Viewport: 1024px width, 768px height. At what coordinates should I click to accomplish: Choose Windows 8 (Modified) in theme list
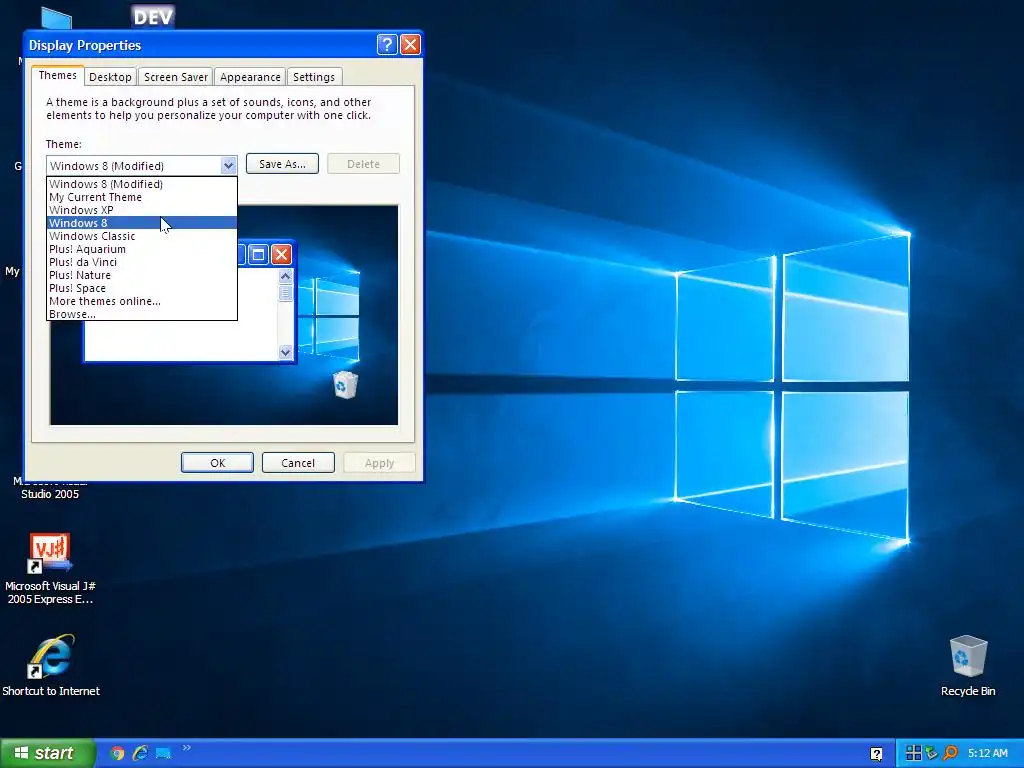coord(142,184)
